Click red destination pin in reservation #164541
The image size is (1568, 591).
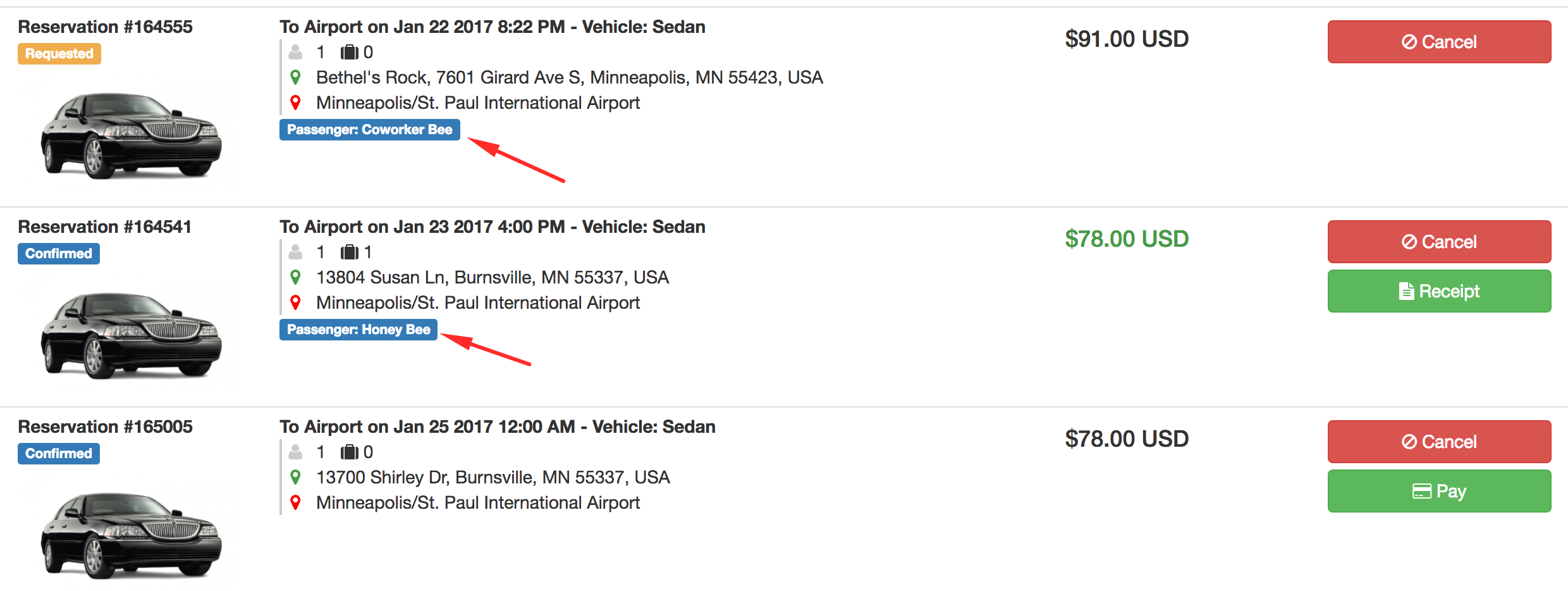coord(295,302)
